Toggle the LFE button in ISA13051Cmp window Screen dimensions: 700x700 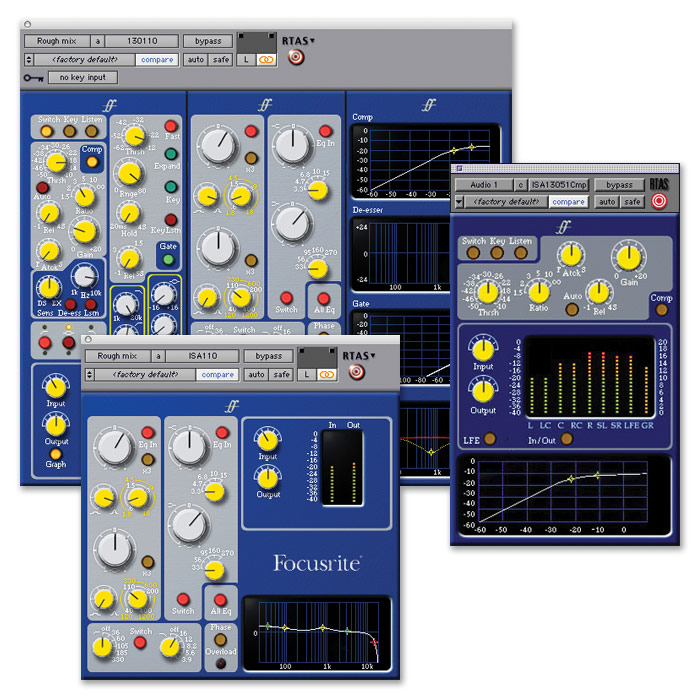(490, 439)
